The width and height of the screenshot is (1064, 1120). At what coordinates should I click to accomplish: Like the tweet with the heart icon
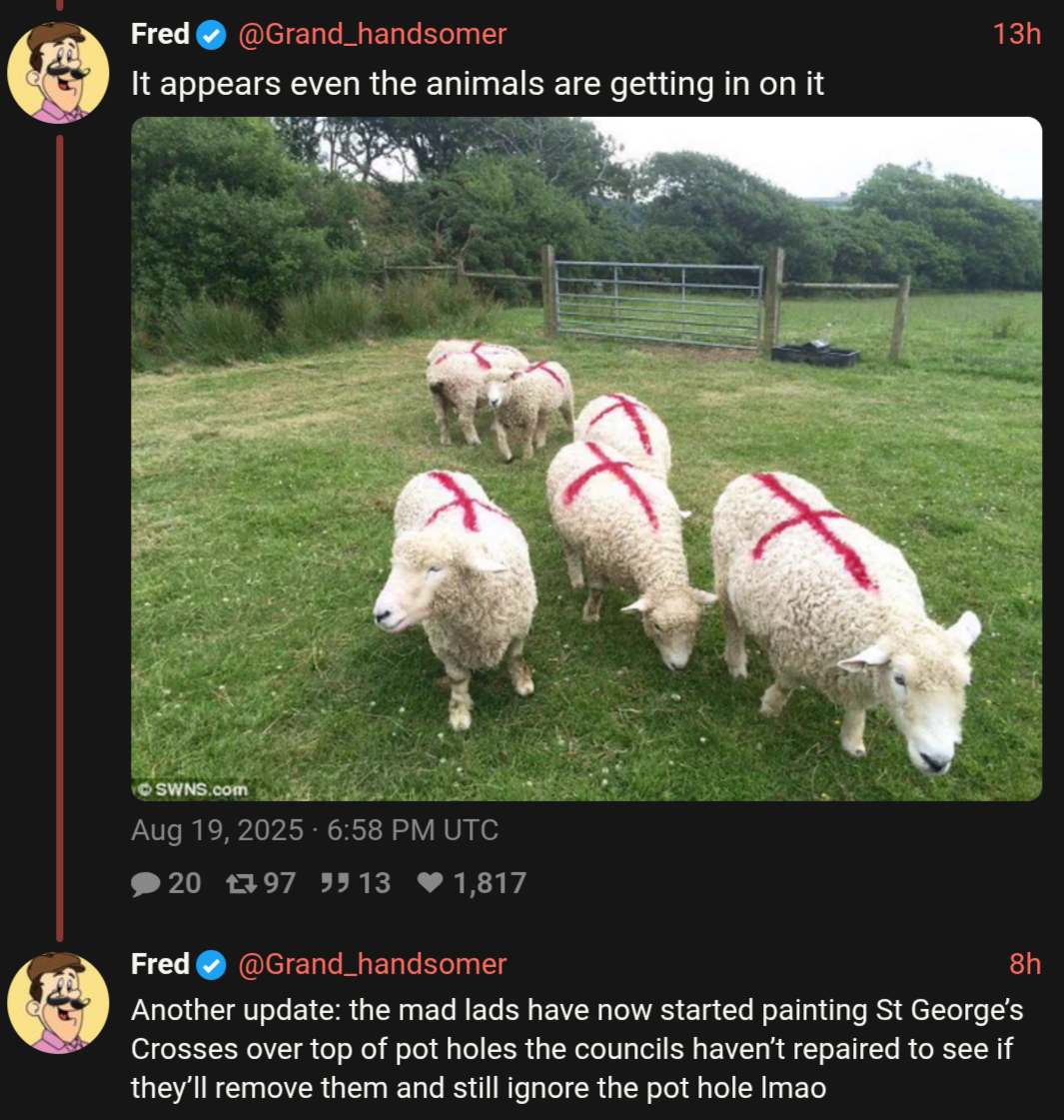click(431, 883)
